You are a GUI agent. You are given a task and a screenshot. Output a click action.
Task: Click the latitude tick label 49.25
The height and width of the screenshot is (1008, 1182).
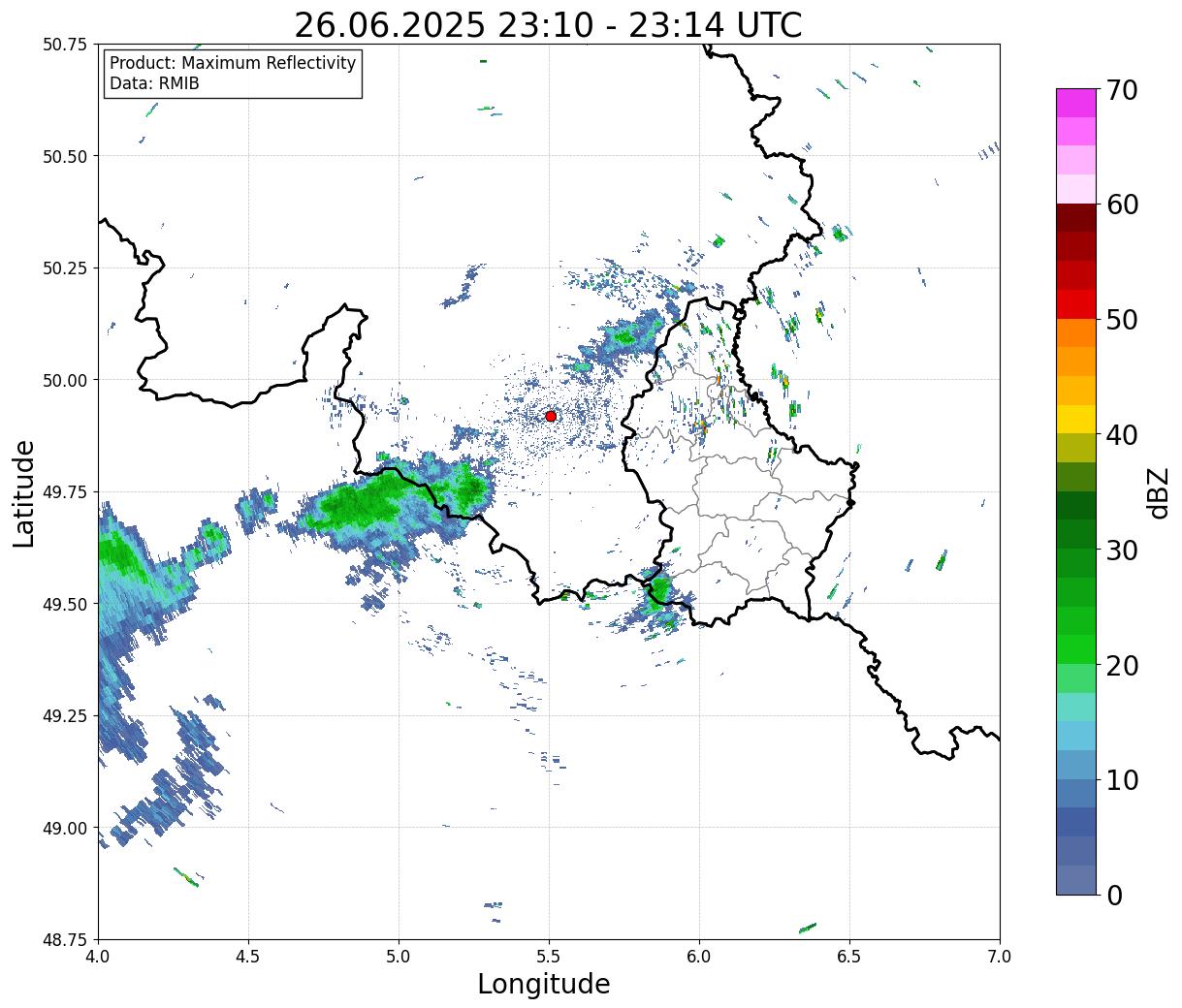(x=65, y=716)
